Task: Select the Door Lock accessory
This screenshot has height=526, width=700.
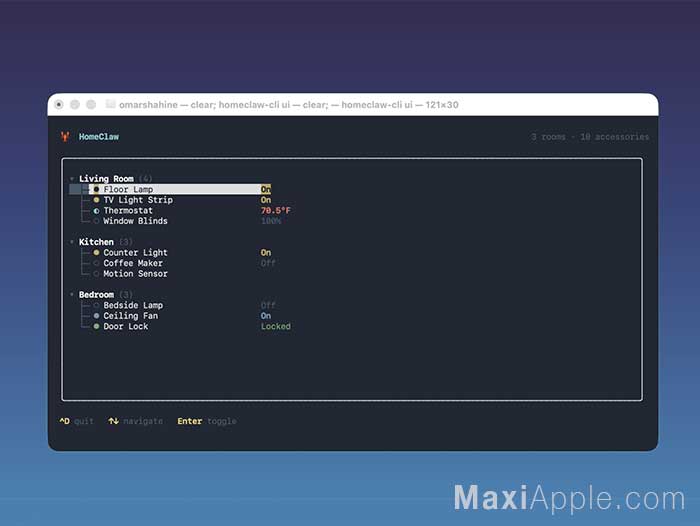Action: (x=125, y=326)
